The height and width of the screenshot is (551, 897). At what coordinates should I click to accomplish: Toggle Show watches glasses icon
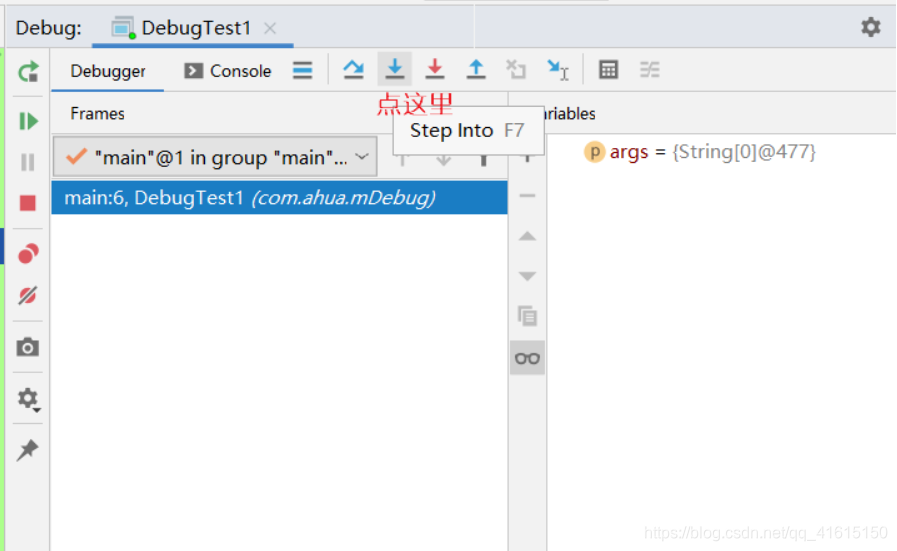pos(527,358)
